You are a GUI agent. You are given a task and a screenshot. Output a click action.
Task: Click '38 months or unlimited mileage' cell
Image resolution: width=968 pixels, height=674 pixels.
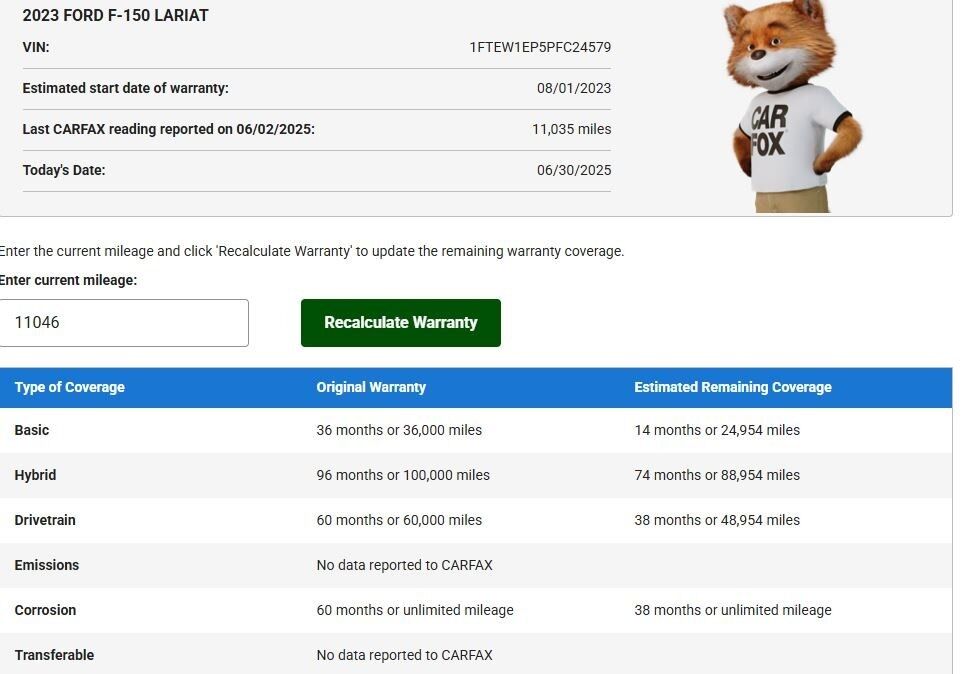click(x=733, y=610)
